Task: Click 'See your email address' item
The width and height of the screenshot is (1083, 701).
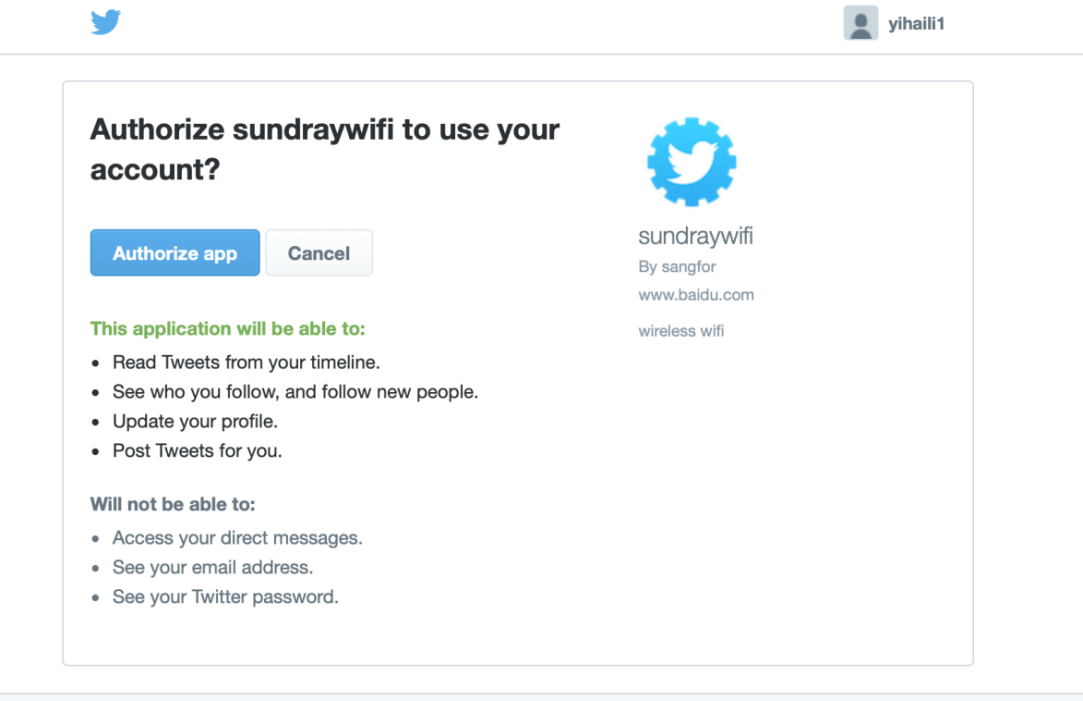Action: point(212,568)
